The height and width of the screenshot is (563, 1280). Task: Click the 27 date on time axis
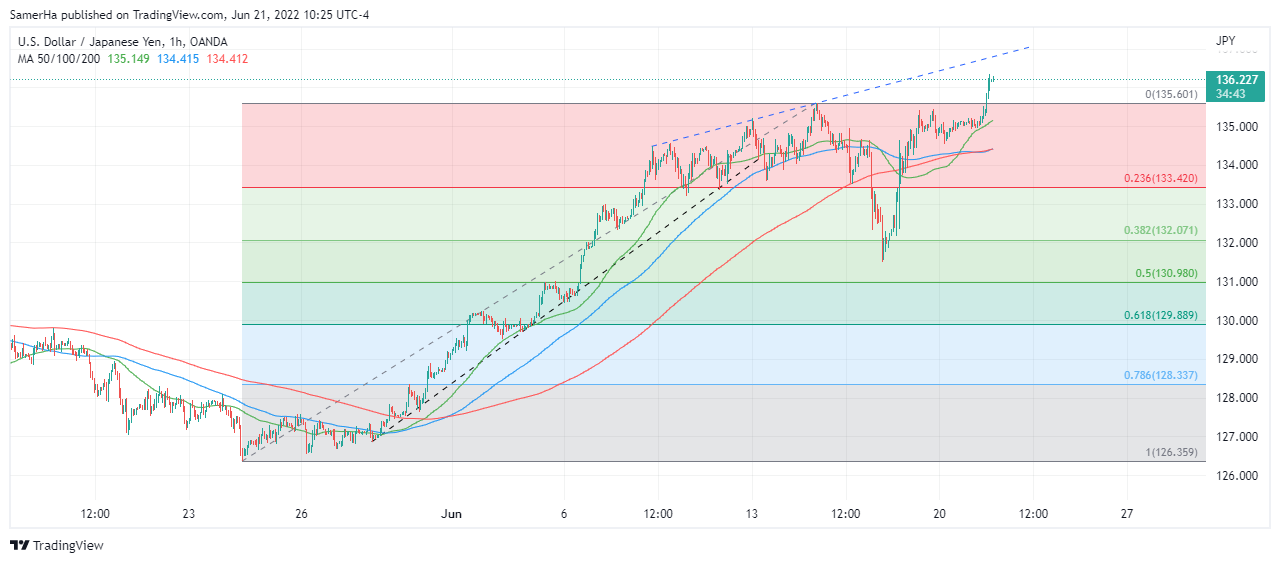1127,514
